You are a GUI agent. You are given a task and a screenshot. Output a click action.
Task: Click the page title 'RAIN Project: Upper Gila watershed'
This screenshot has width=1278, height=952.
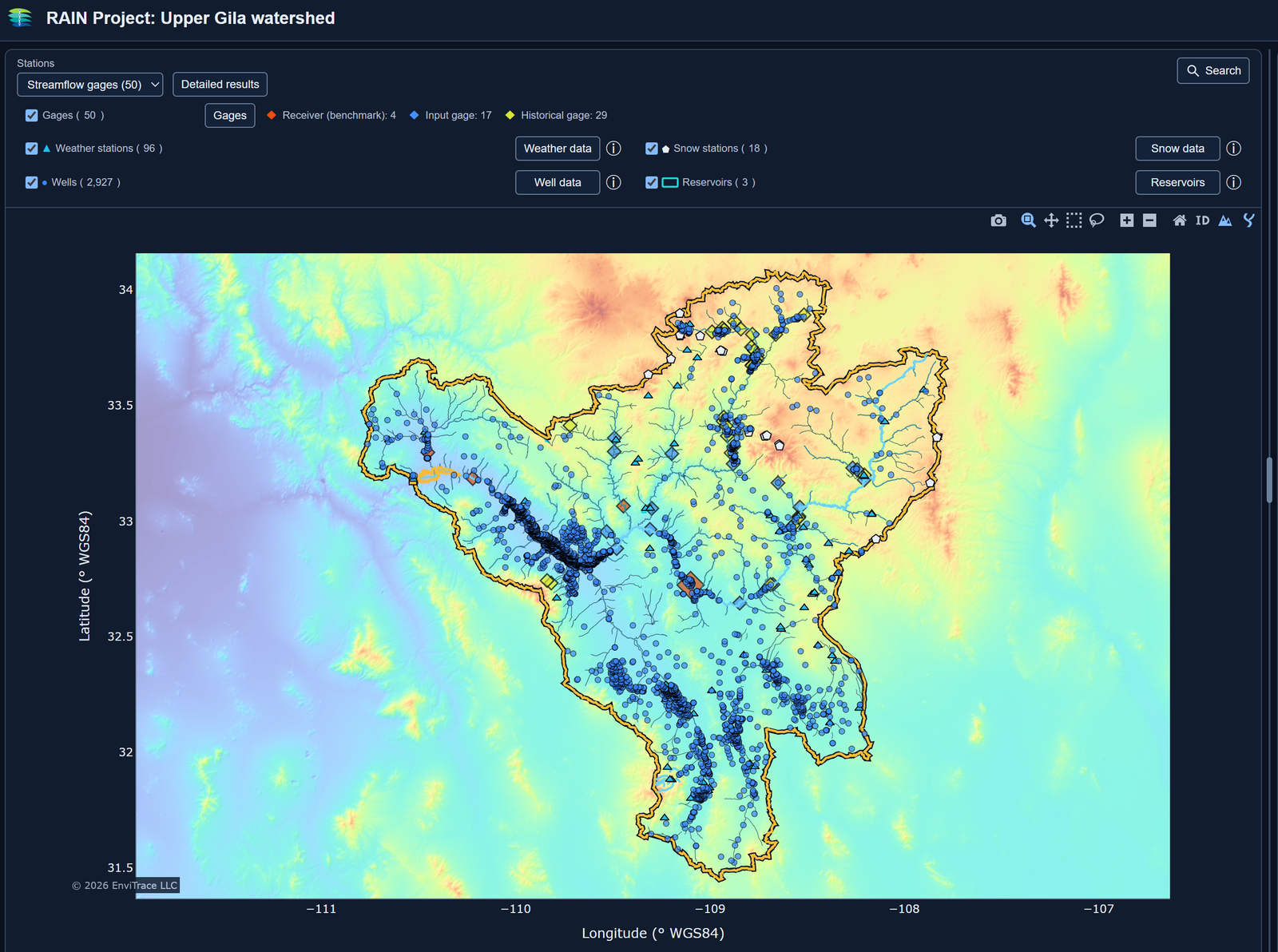click(190, 18)
